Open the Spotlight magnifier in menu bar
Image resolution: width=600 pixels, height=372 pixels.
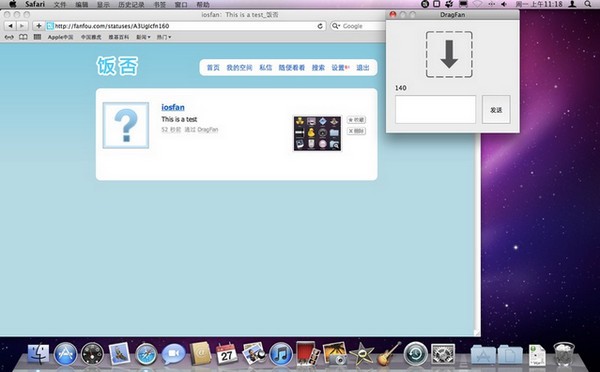(x=588, y=4)
